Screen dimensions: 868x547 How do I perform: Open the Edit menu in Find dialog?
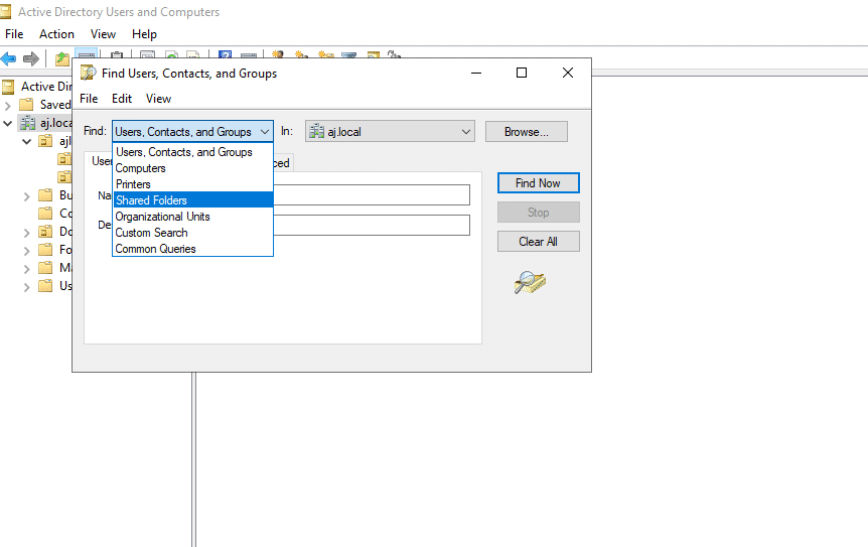click(x=122, y=98)
